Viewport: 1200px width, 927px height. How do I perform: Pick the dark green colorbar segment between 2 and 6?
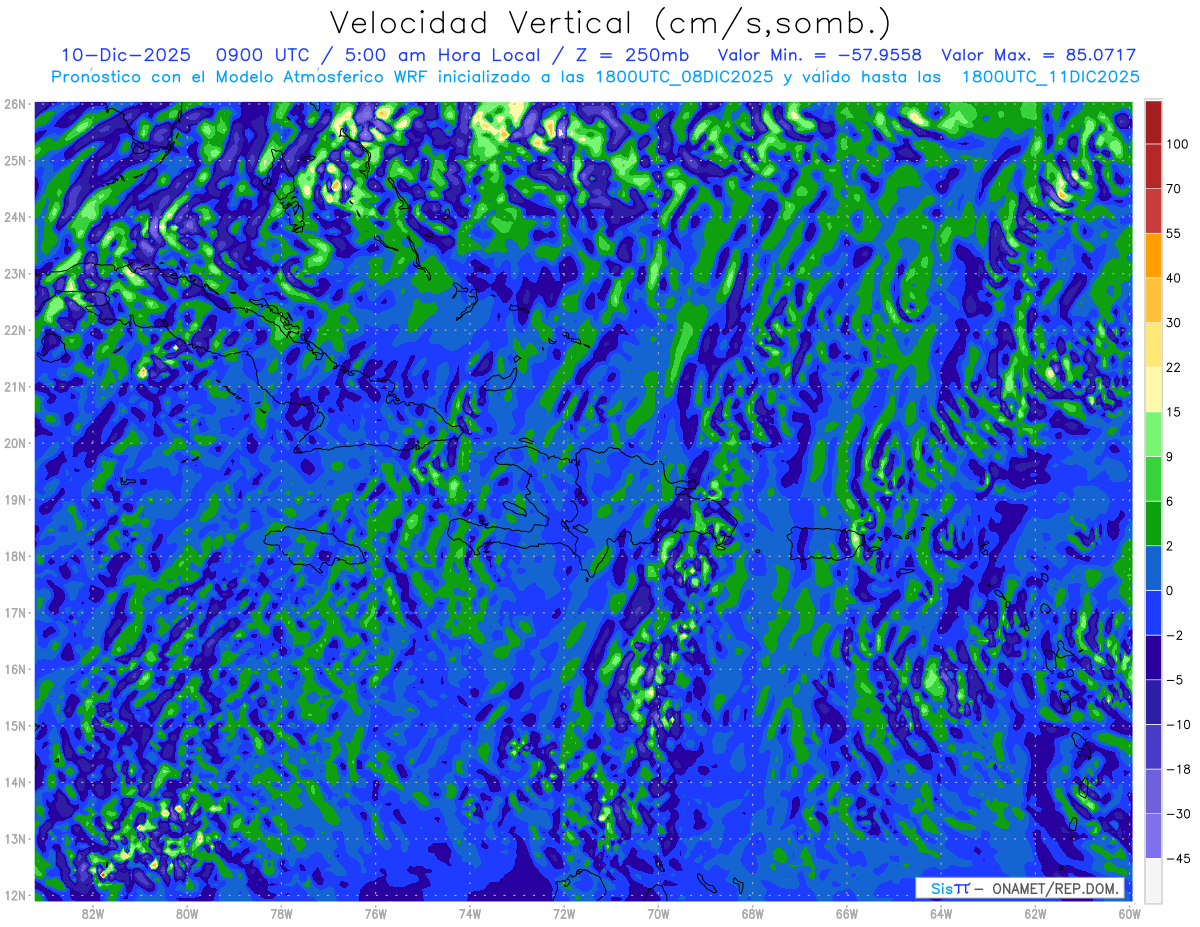[x=1154, y=523]
